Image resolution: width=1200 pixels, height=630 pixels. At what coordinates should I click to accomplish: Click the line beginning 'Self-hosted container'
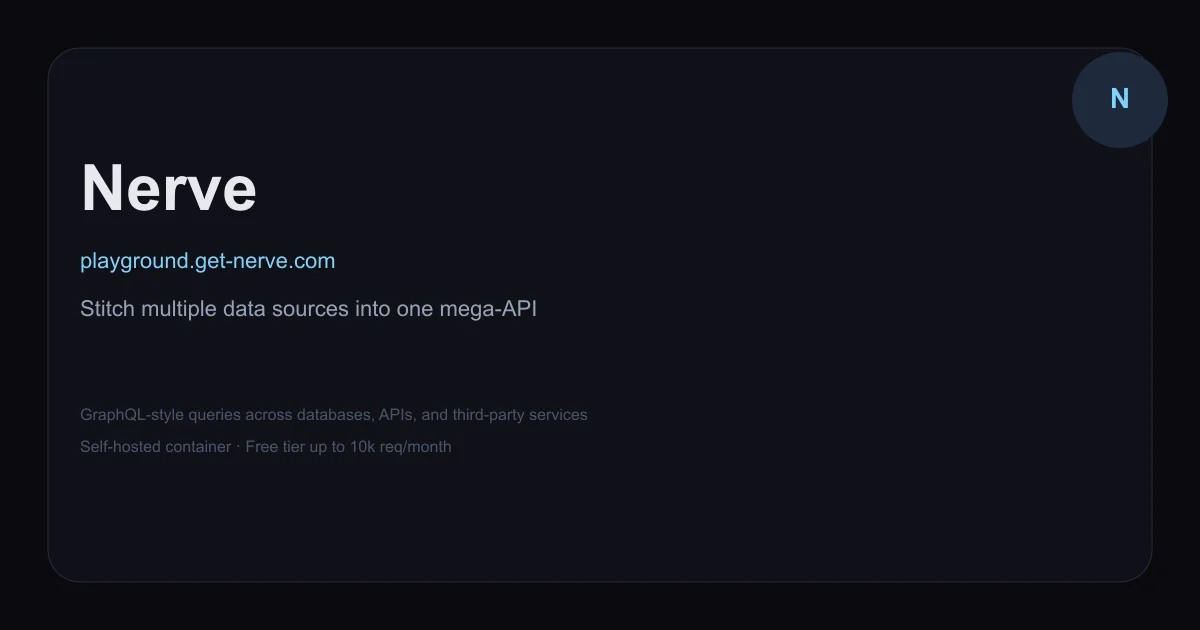pyautogui.click(x=265, y=446)
